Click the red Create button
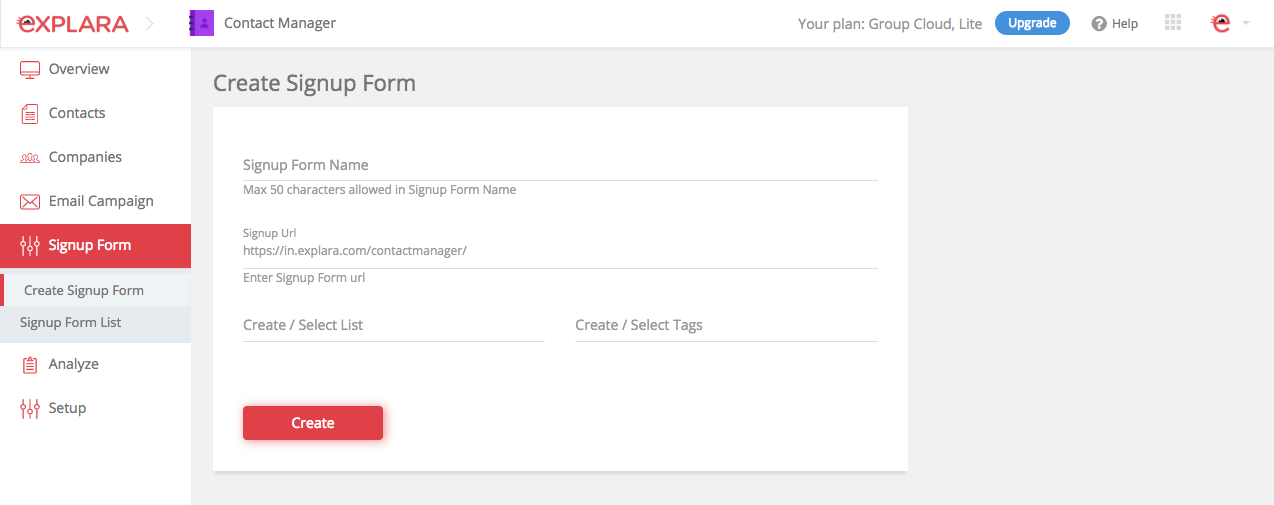The width and height of the screenshot is (1274, 505). 313,423
